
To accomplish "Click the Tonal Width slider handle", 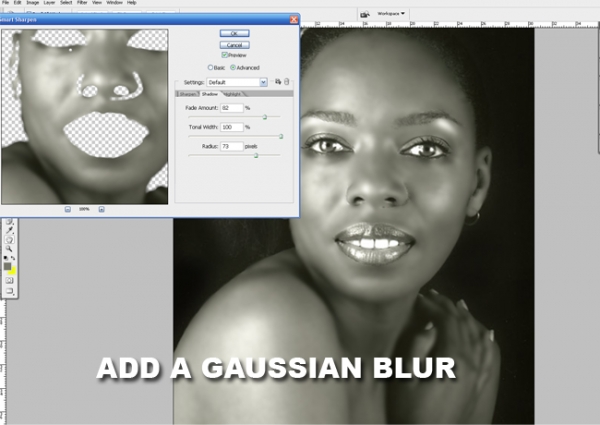I will point(281,136).
